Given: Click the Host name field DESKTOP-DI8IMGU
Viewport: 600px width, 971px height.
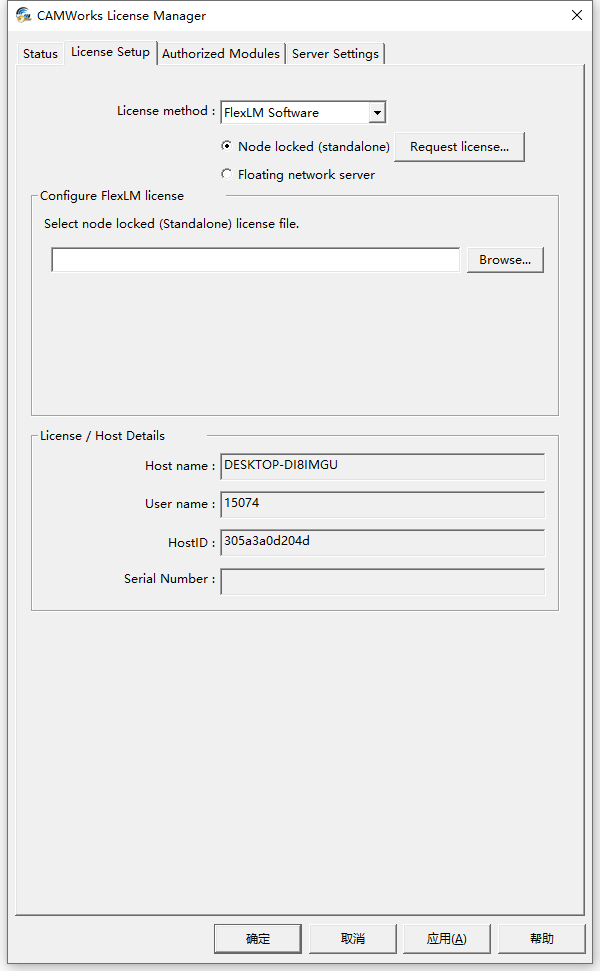Looking at the screenshot, I should 383,466.
